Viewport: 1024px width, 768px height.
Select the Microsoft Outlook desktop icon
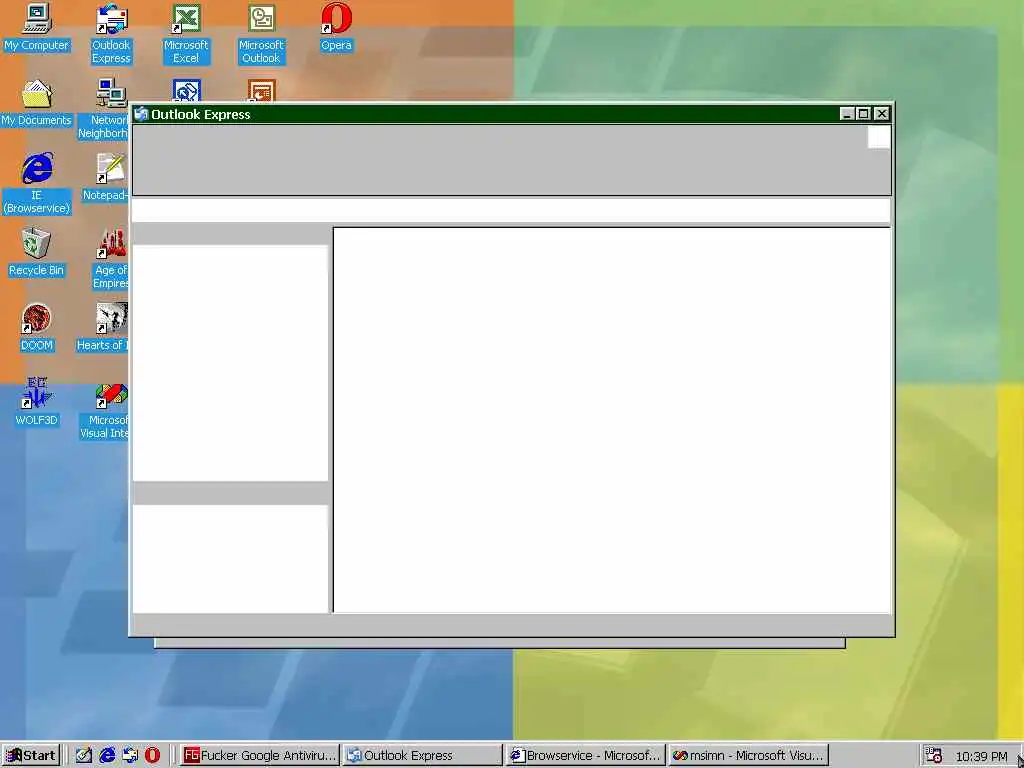click(261, 34)
